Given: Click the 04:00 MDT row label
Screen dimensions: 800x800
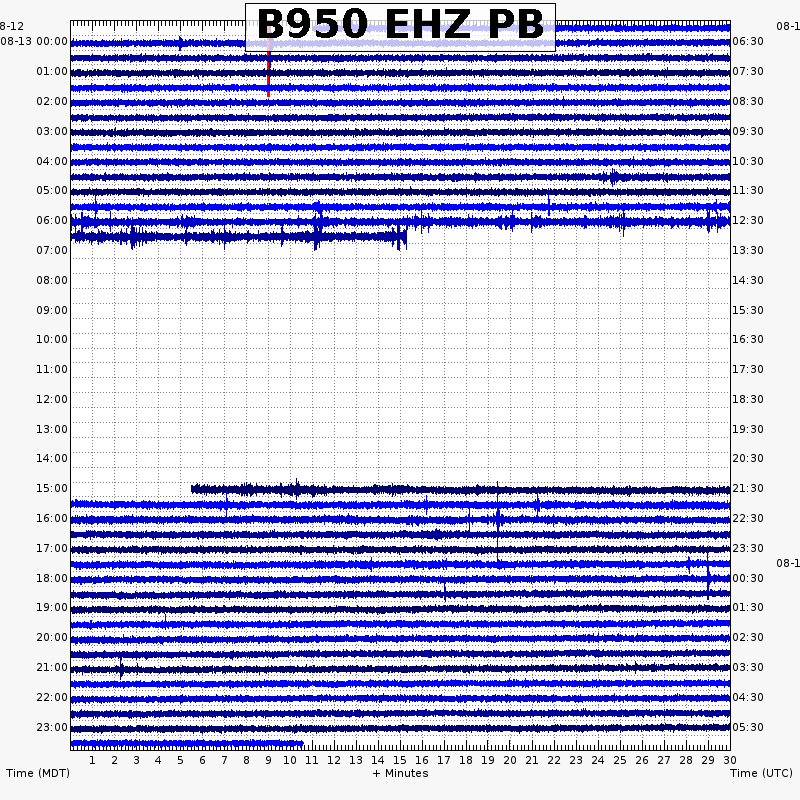Looking at the screenshot, I should click(52, 162).
